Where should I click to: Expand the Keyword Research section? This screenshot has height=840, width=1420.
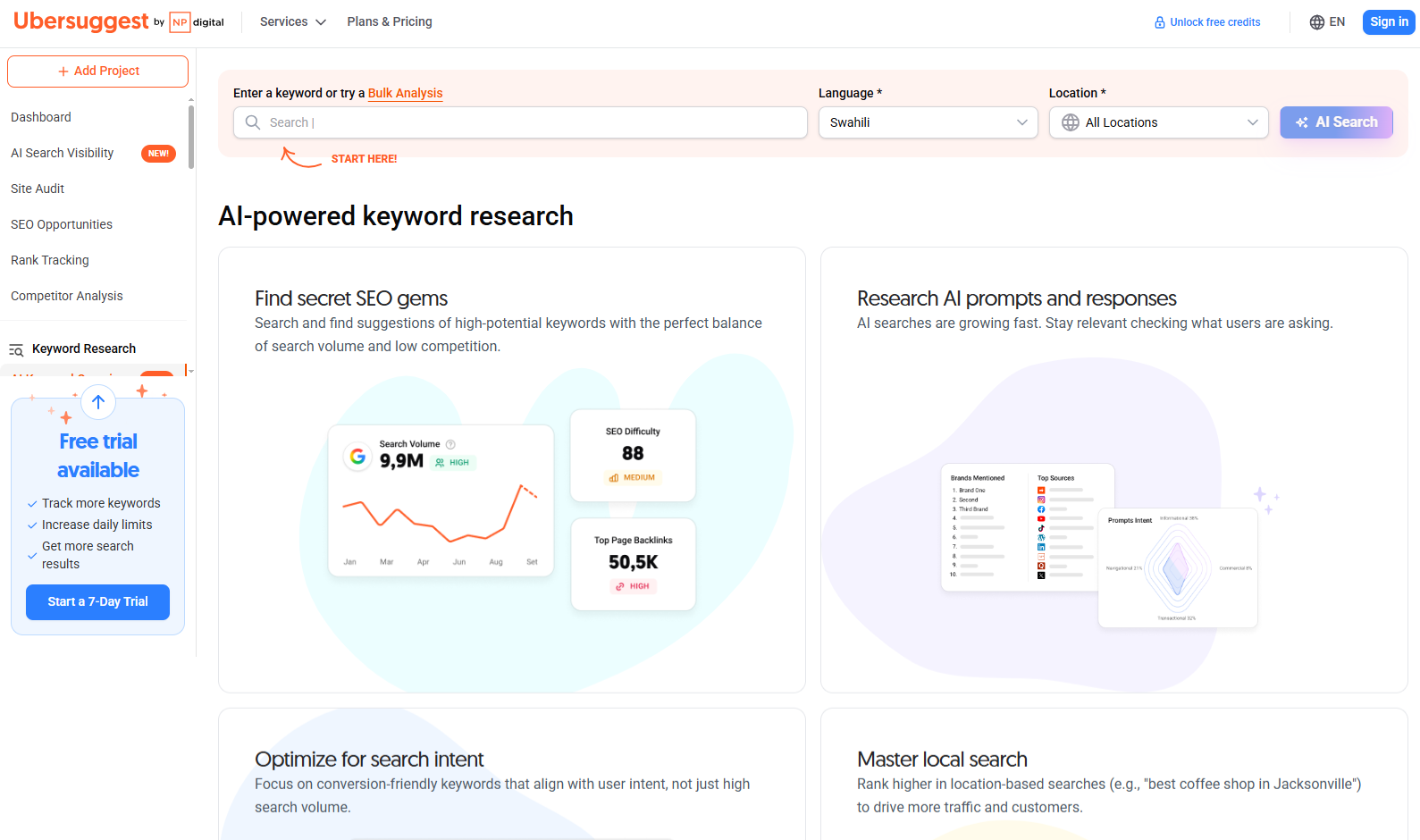[84, 349]
